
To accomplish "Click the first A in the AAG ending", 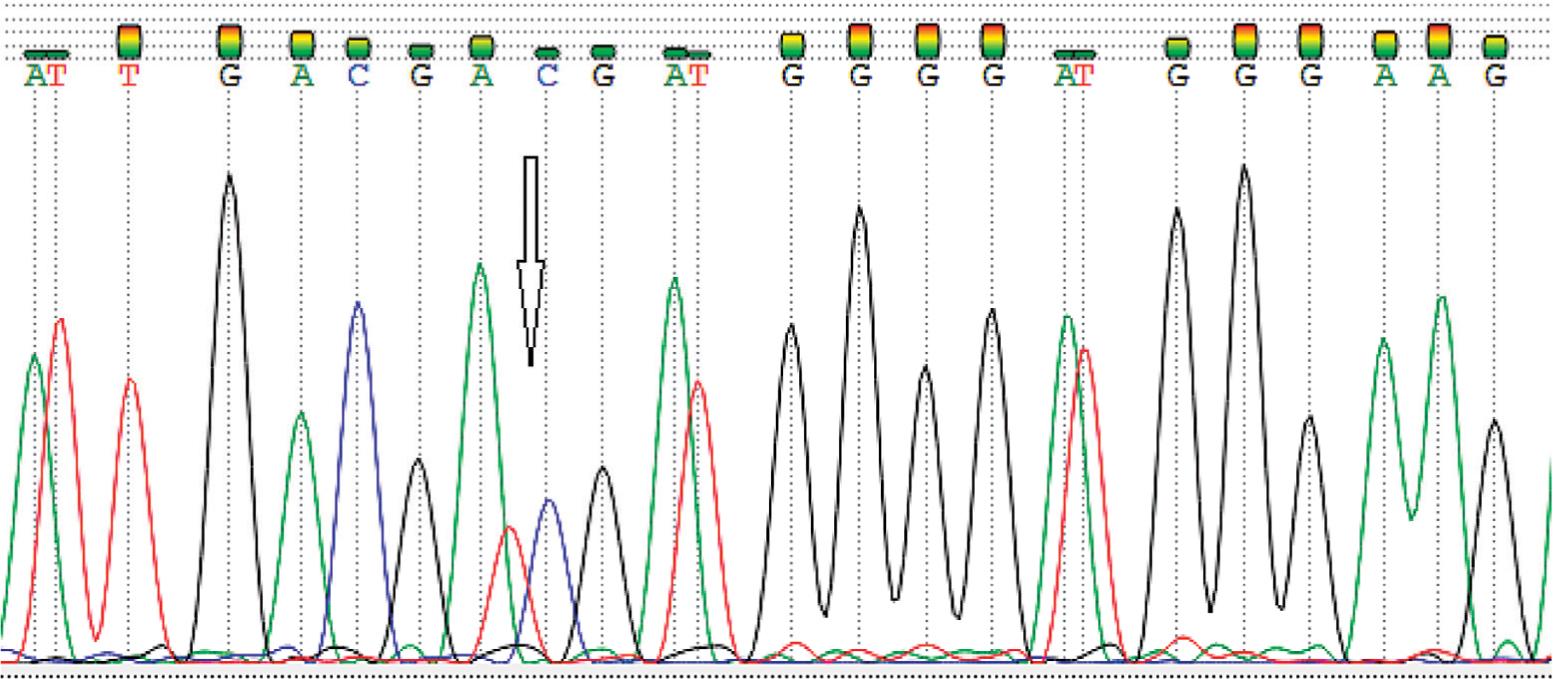I will point(1385,76).
